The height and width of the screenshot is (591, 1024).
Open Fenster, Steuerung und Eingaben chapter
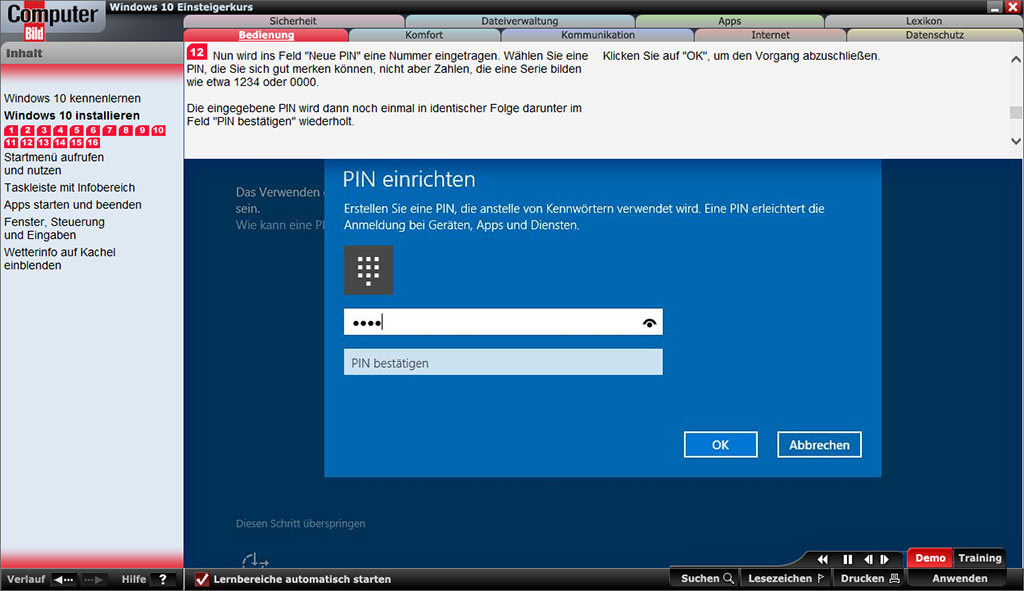point(54,229)
